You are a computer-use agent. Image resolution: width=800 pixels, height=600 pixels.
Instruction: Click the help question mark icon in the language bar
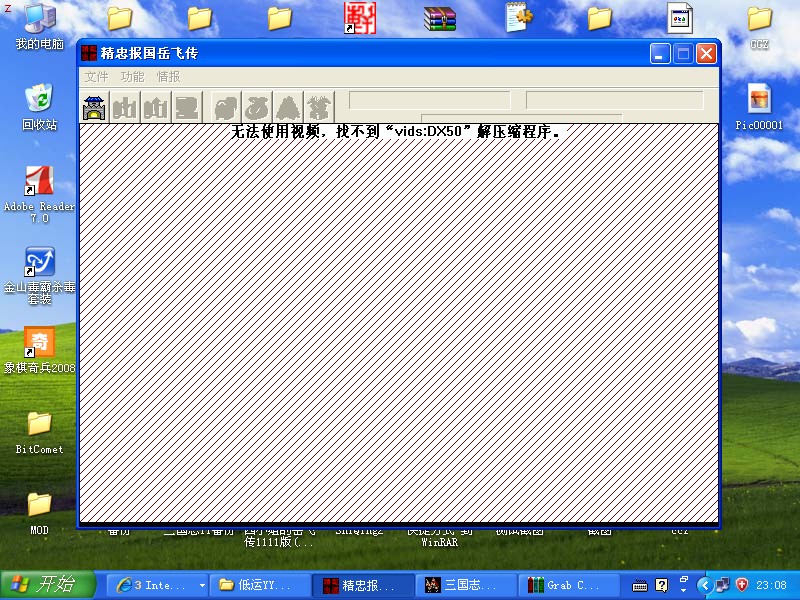[x=662, y=585]
